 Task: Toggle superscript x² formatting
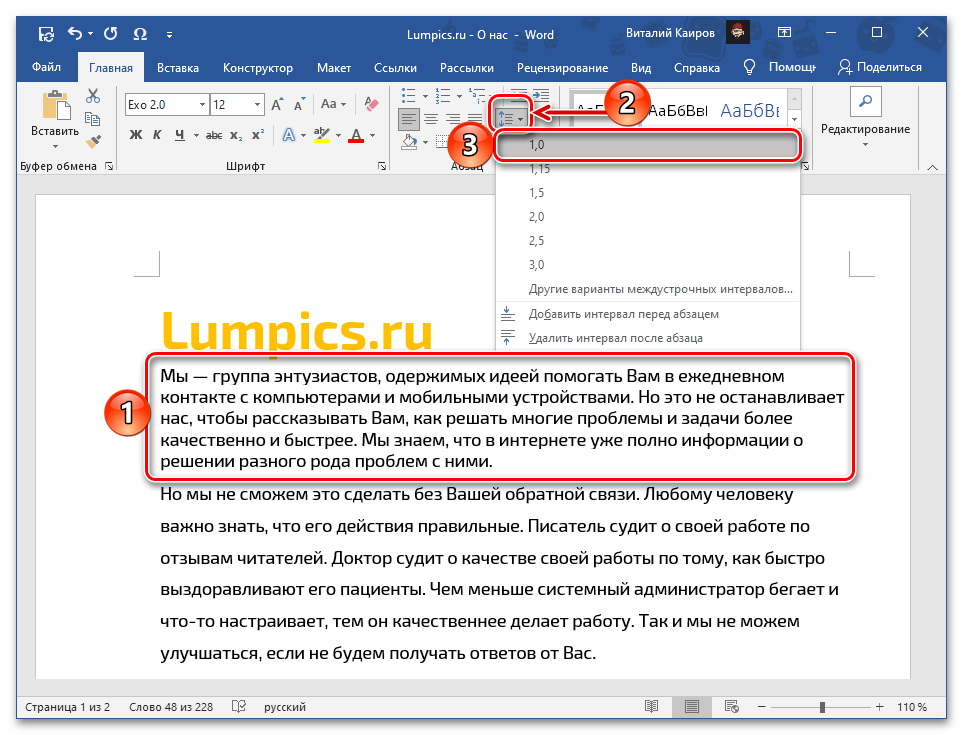pos(258,135)
